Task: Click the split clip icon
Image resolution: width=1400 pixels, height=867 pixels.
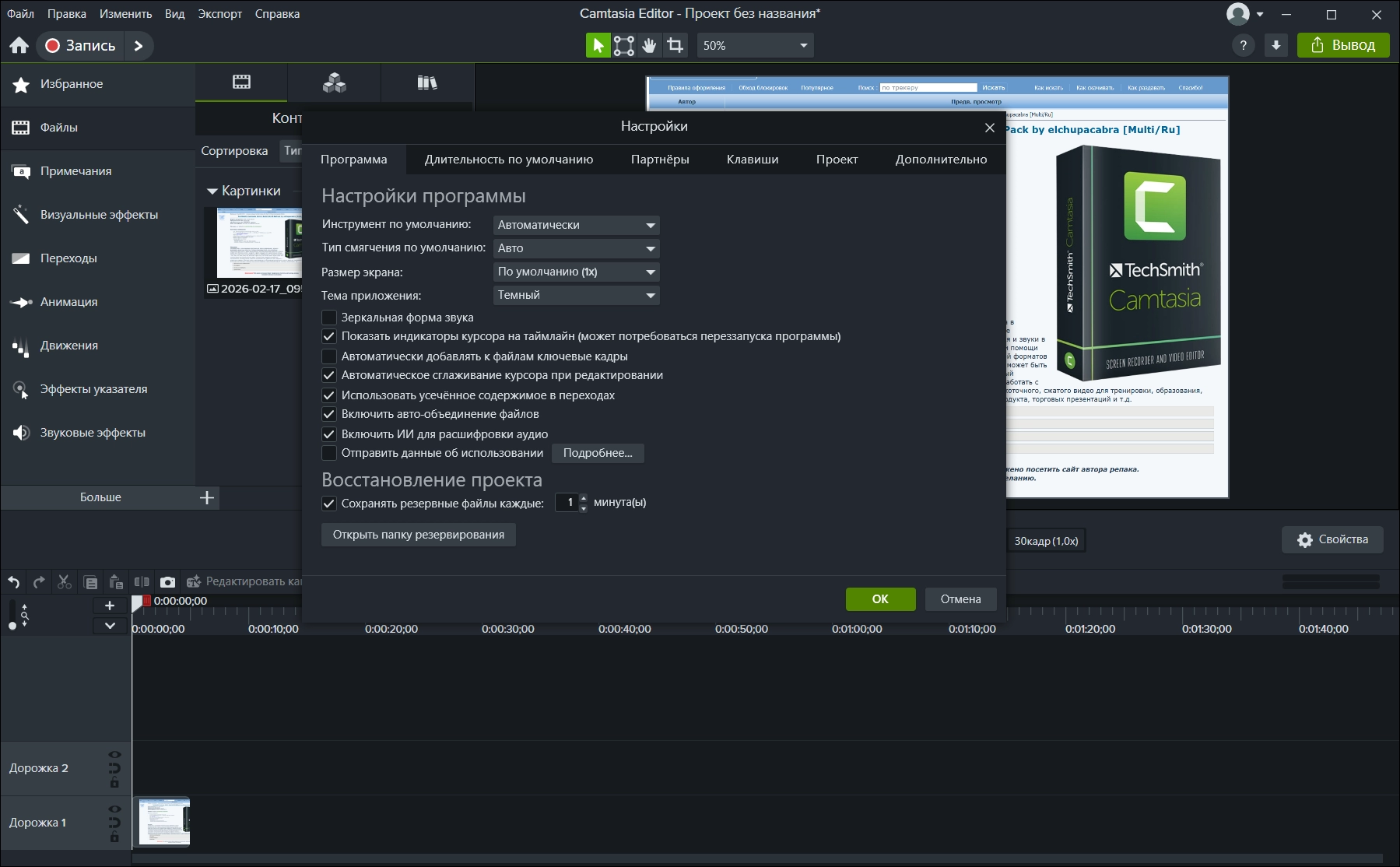Action: tap(142, 582)
